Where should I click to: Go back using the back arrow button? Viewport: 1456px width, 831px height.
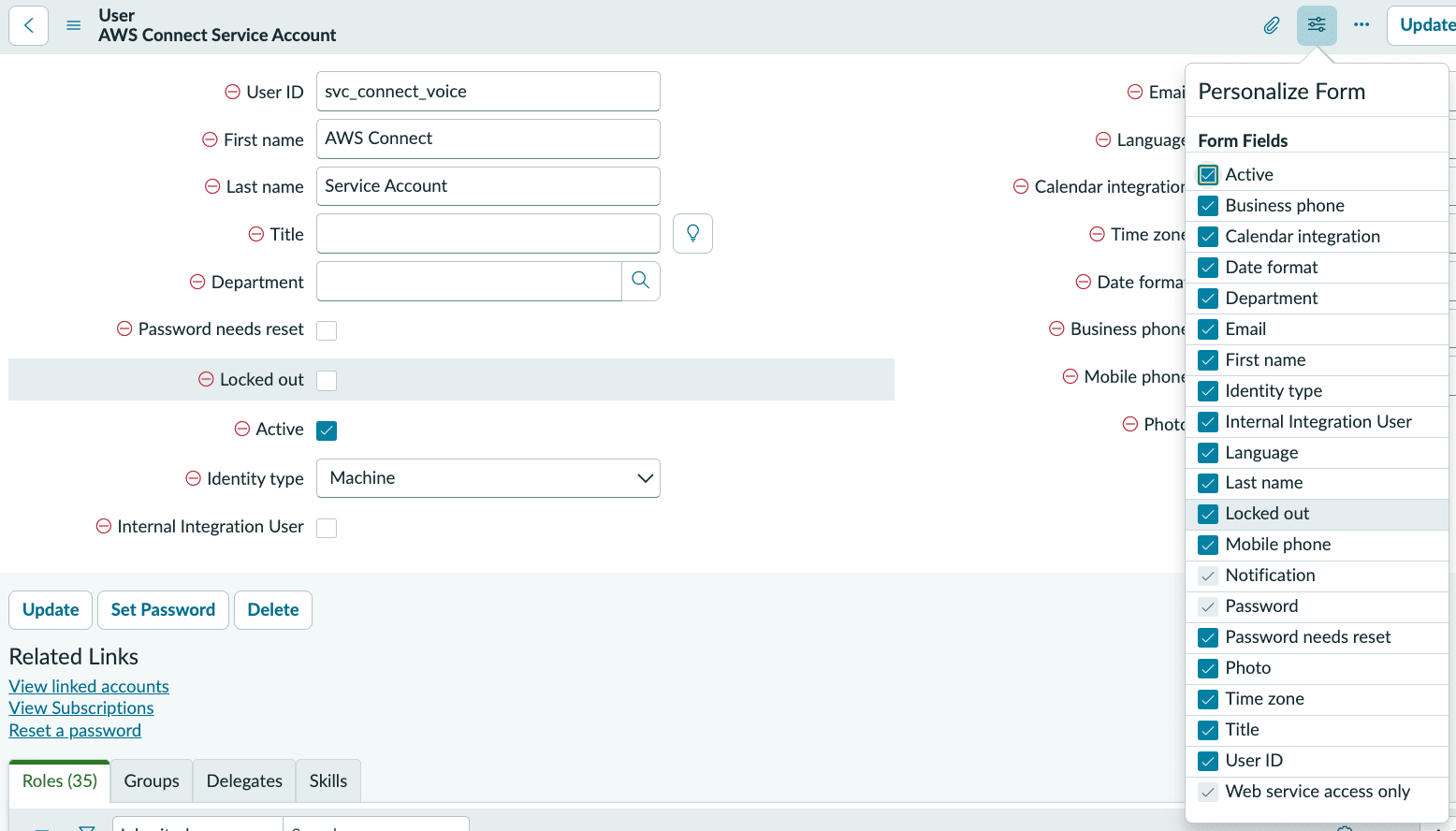pyautogui.click(x=28, y=25)
